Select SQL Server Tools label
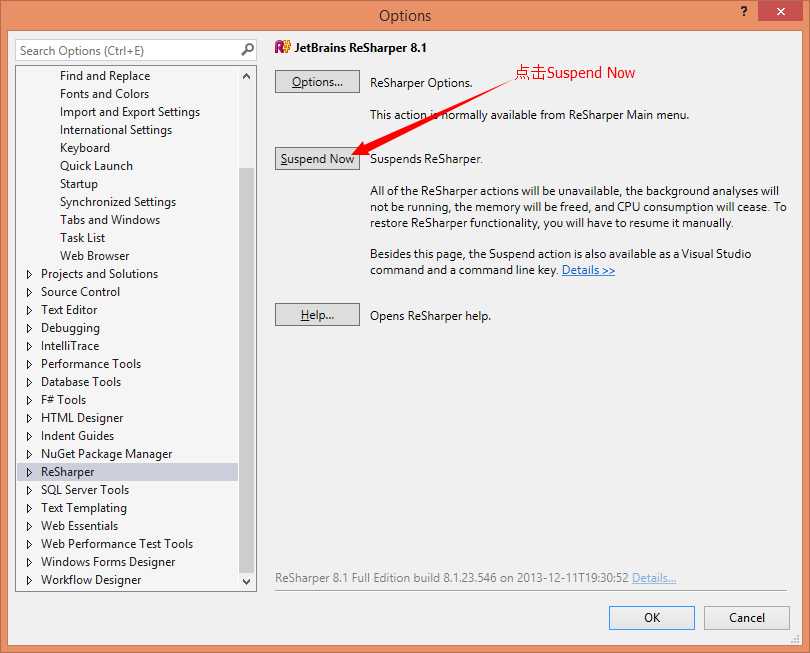The image size is (810, 653). click(x=85, y=490)
